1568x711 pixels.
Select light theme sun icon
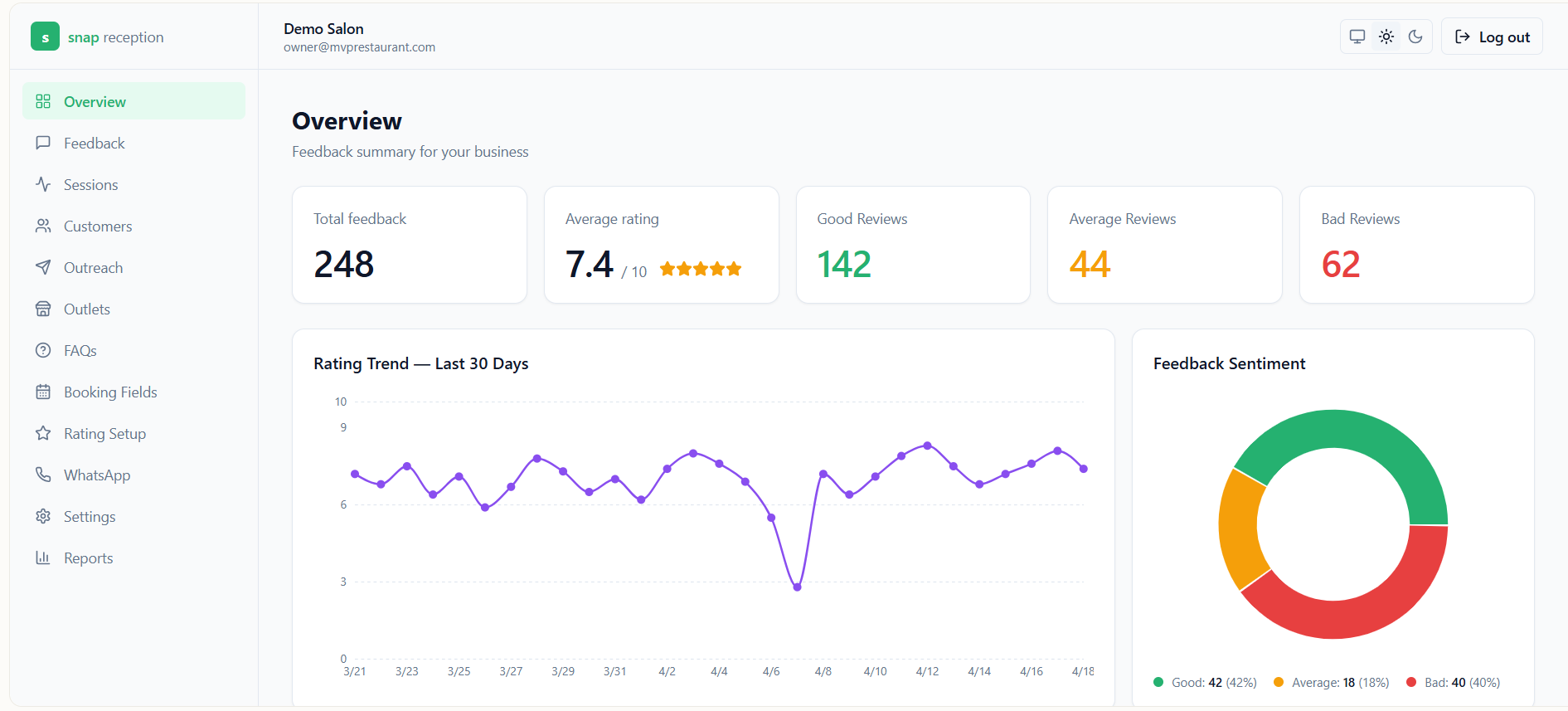pos(1386,37)
